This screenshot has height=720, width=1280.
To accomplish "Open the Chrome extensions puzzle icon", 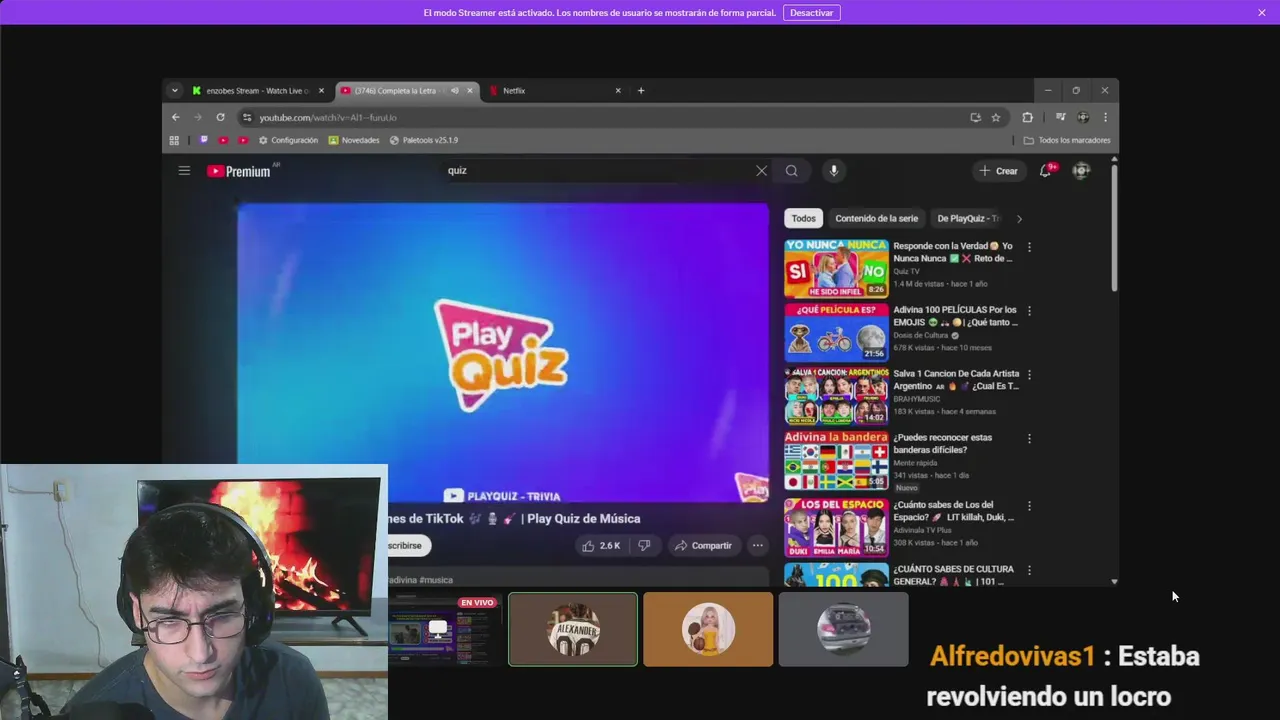I will [x=1027, y=117].
